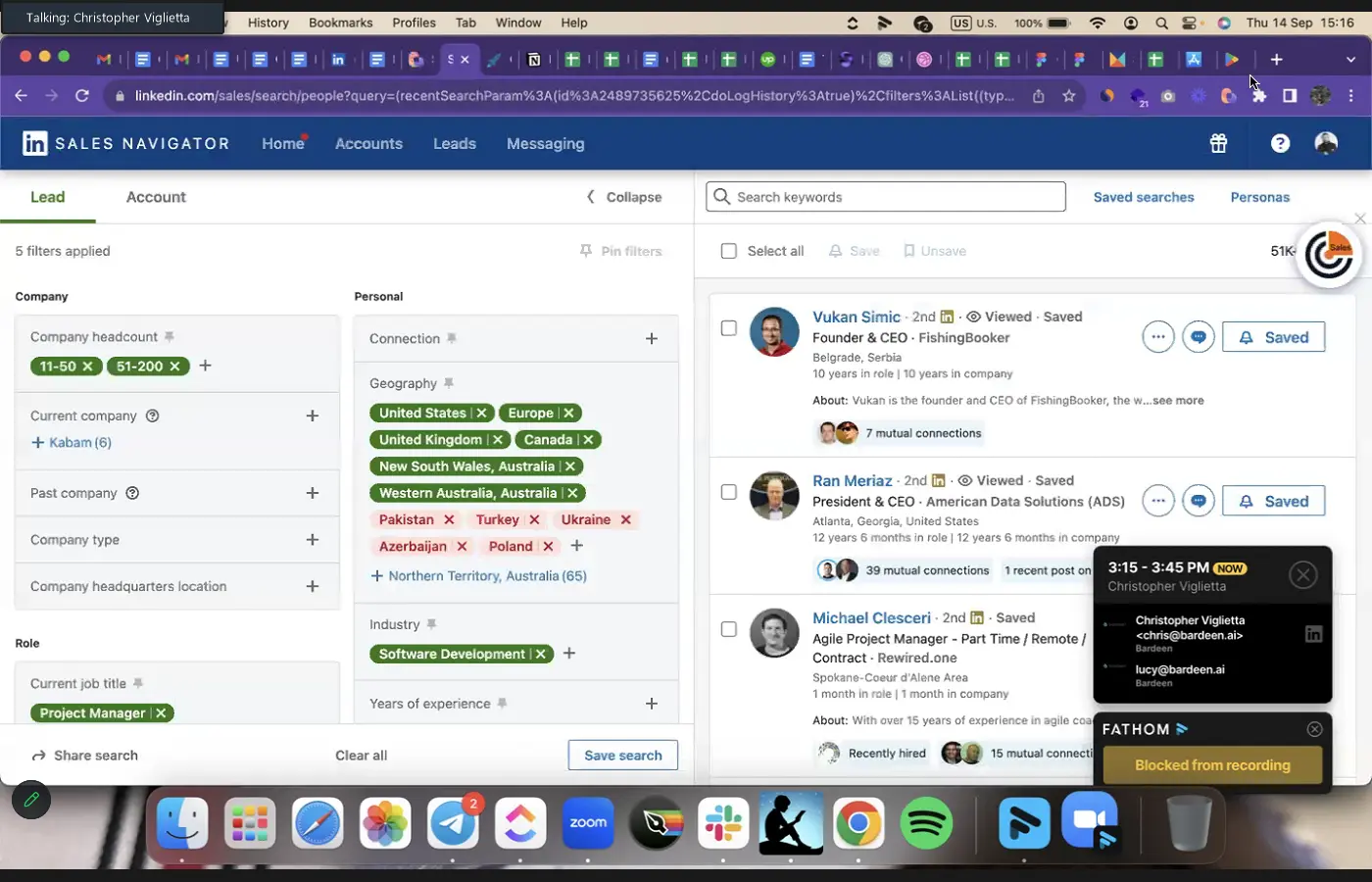Image resolution: width=1372 pixels, height=882 pixels.
Task: Expand the Connection filter
Action: click(651, 339)
